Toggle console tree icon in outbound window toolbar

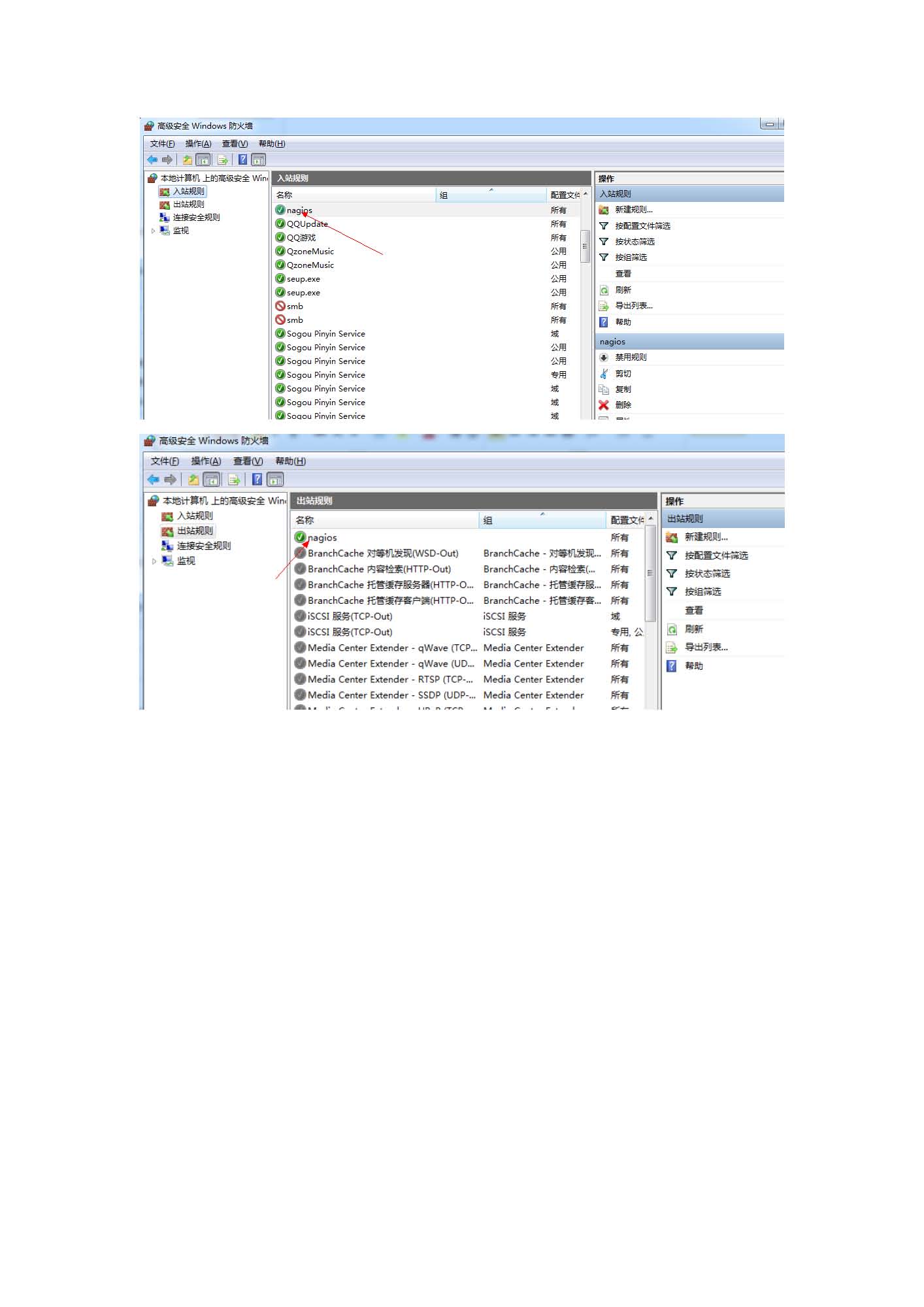tap(212, 480)
